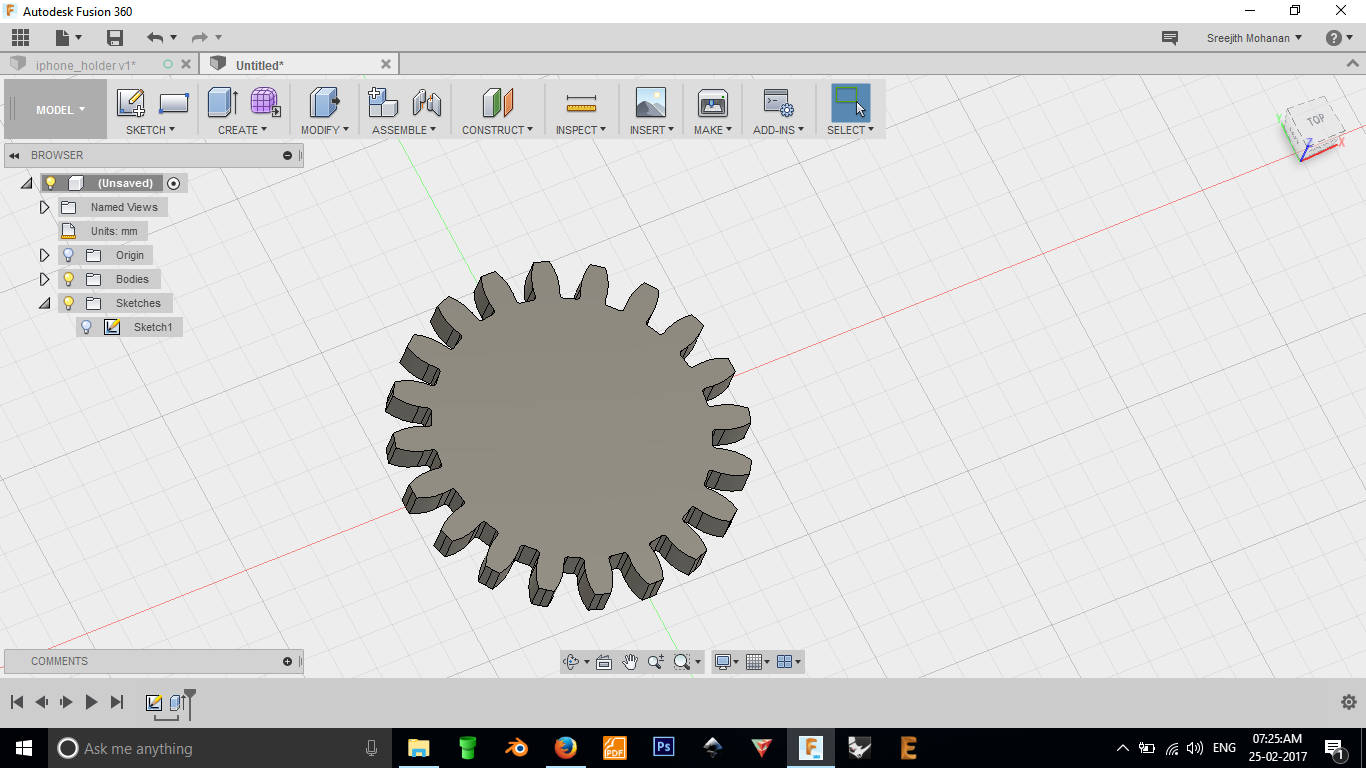The height and width of the screenshot is (768, 1366).
Task: Click the Orbit navigation icon
Action: click(x=571, y=662)
